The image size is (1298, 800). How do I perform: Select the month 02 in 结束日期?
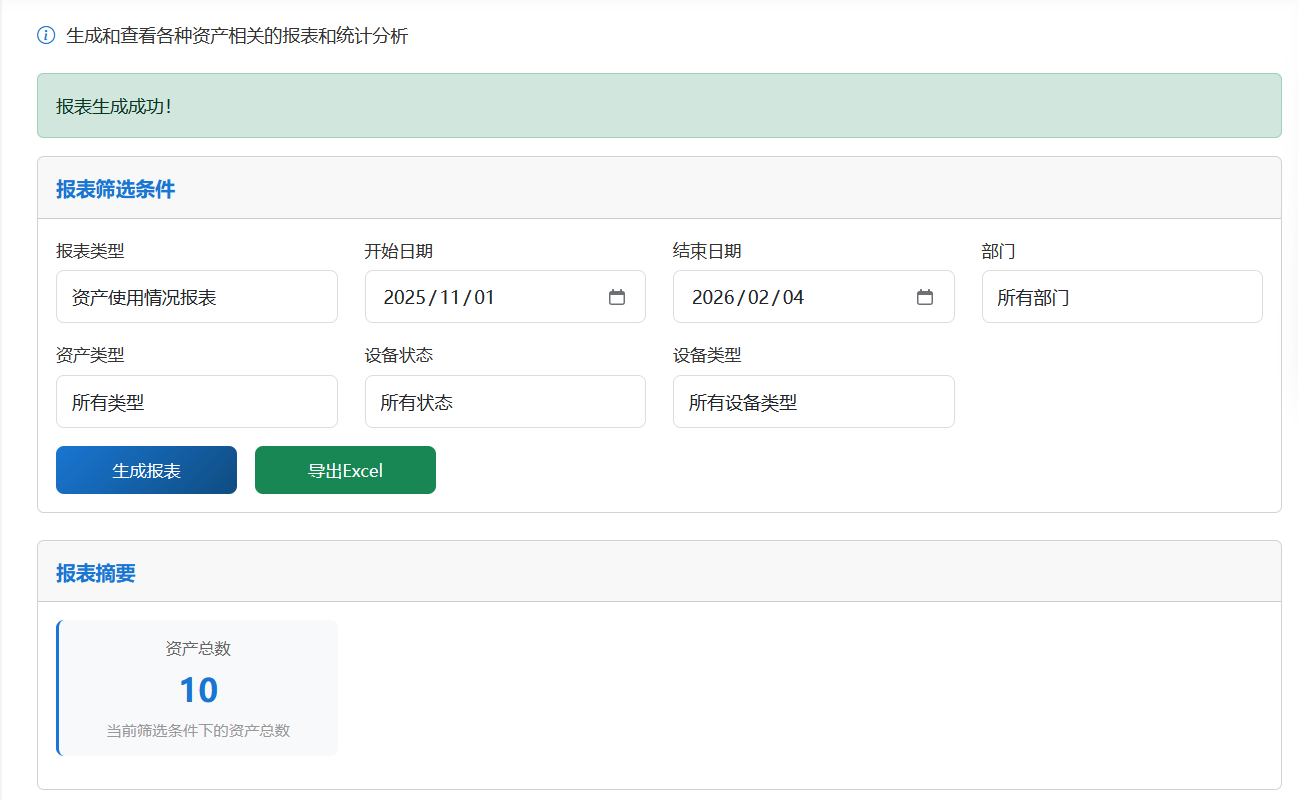click(x=759, y=297)
